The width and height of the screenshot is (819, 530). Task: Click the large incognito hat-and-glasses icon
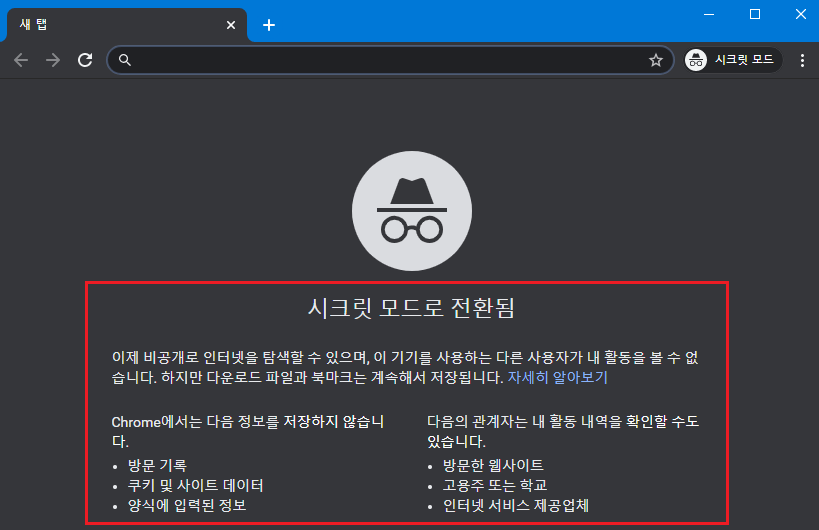click(x=412, y=211)
